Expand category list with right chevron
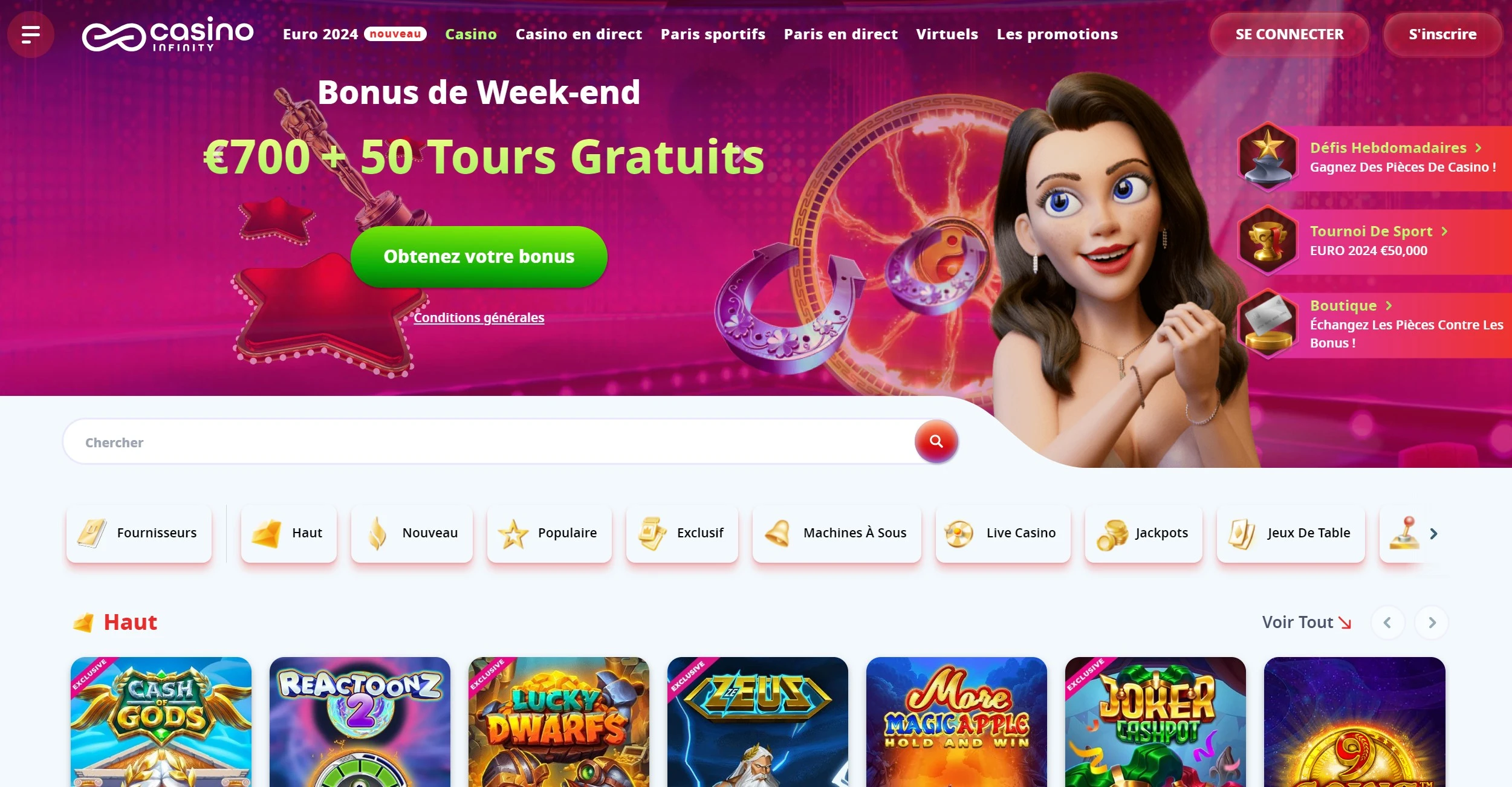Viewport: 1512px width, 787px height. 1433,534
